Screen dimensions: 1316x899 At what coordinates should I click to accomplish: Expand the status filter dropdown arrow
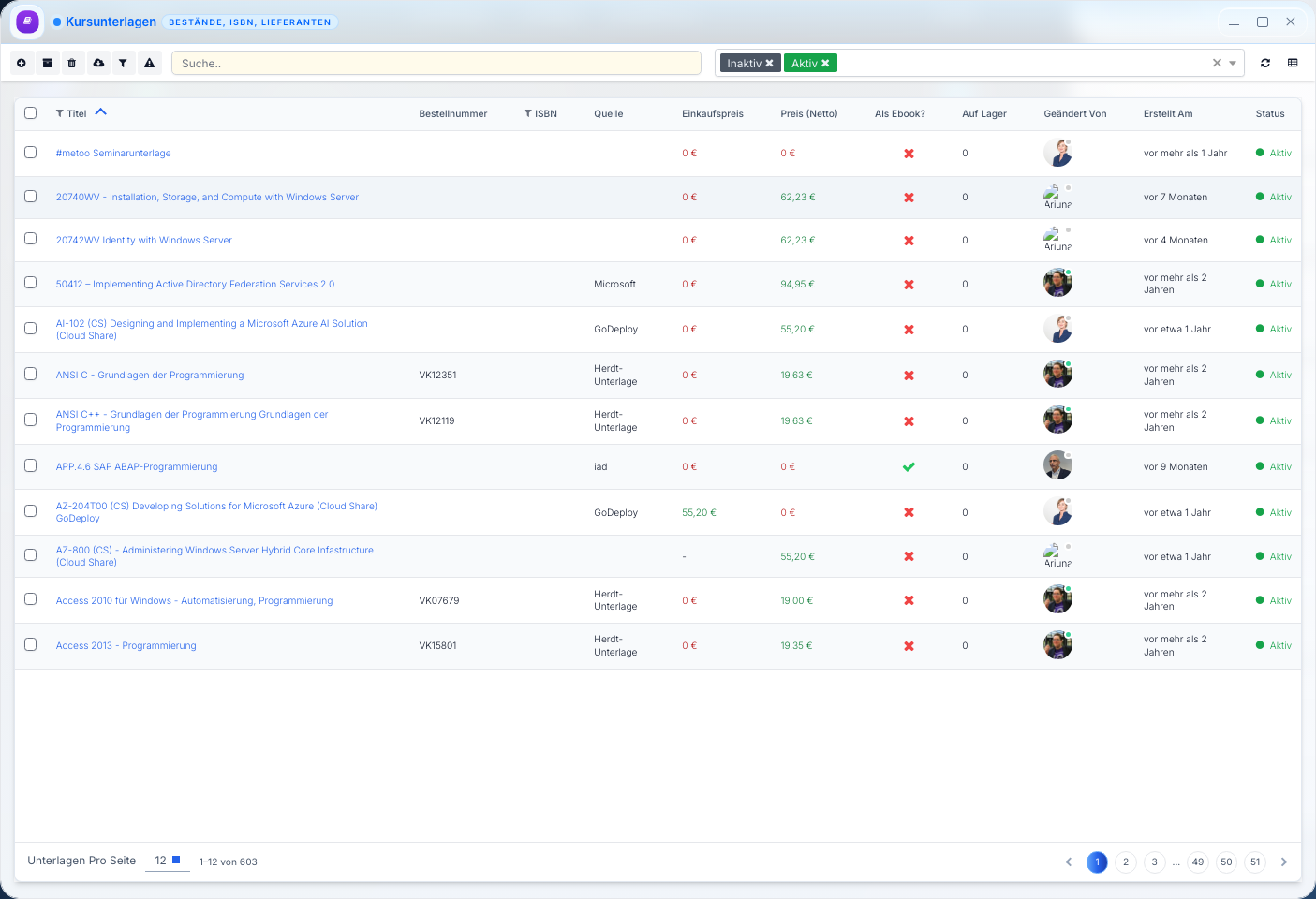coord(1233,64)
